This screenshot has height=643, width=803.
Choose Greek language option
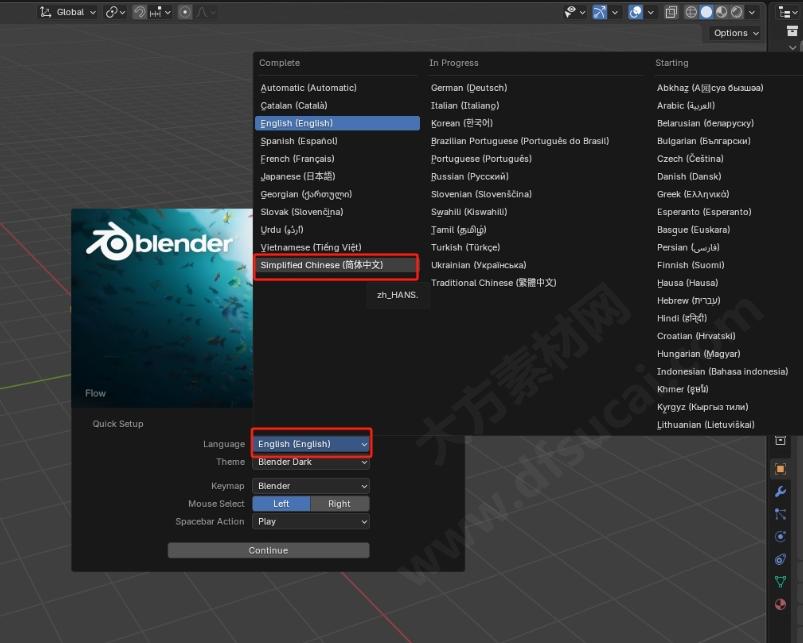pyautogui.click(x=727, y=194)
